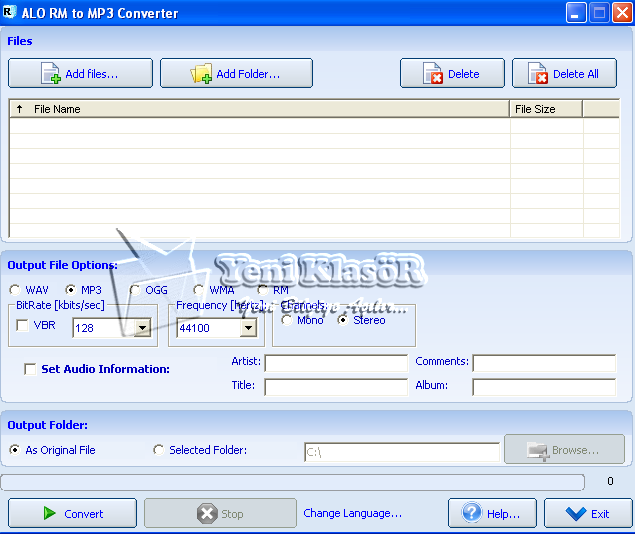This screenshot has width=635, height=534.
Task: Click into the Artist text field
Action: click(335, 362)
